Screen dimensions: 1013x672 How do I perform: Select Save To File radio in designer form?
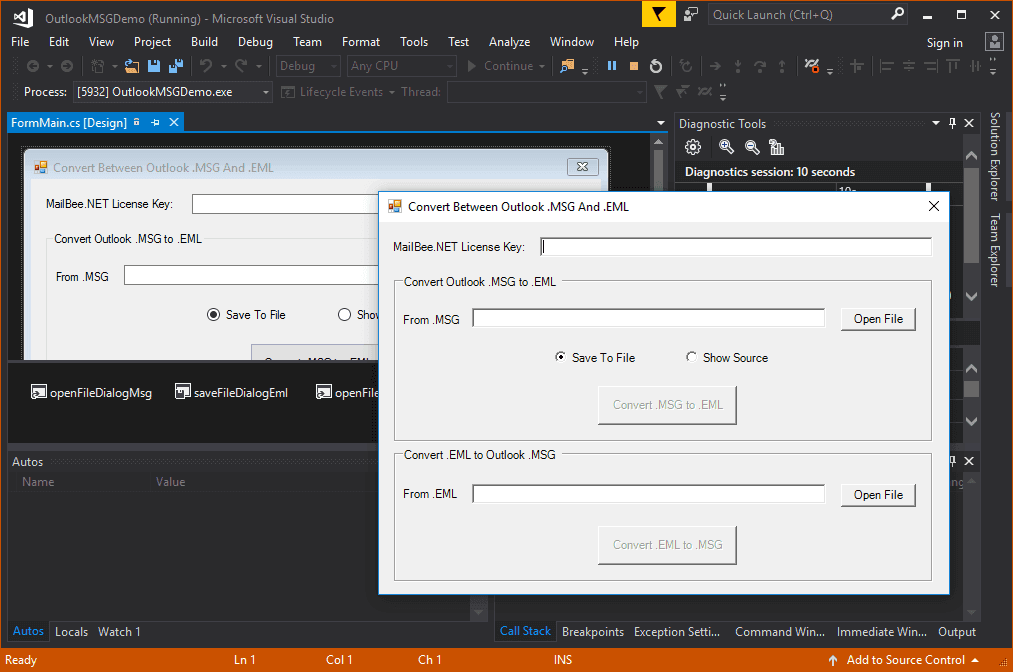[213, 315]
